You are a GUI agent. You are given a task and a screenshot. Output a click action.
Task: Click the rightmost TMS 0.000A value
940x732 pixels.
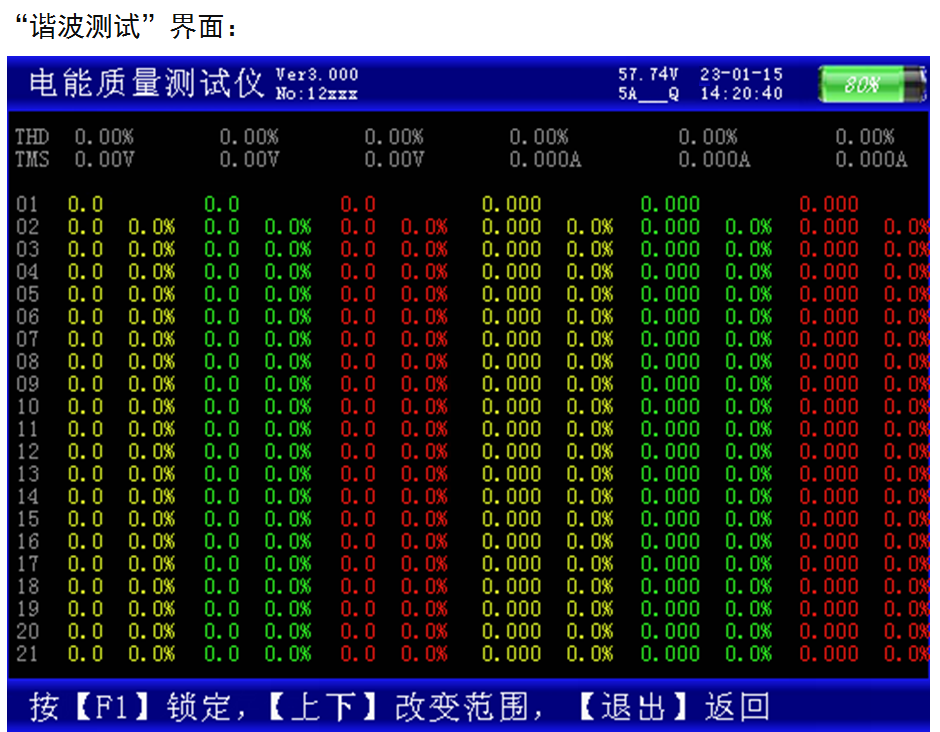[871, 159]
